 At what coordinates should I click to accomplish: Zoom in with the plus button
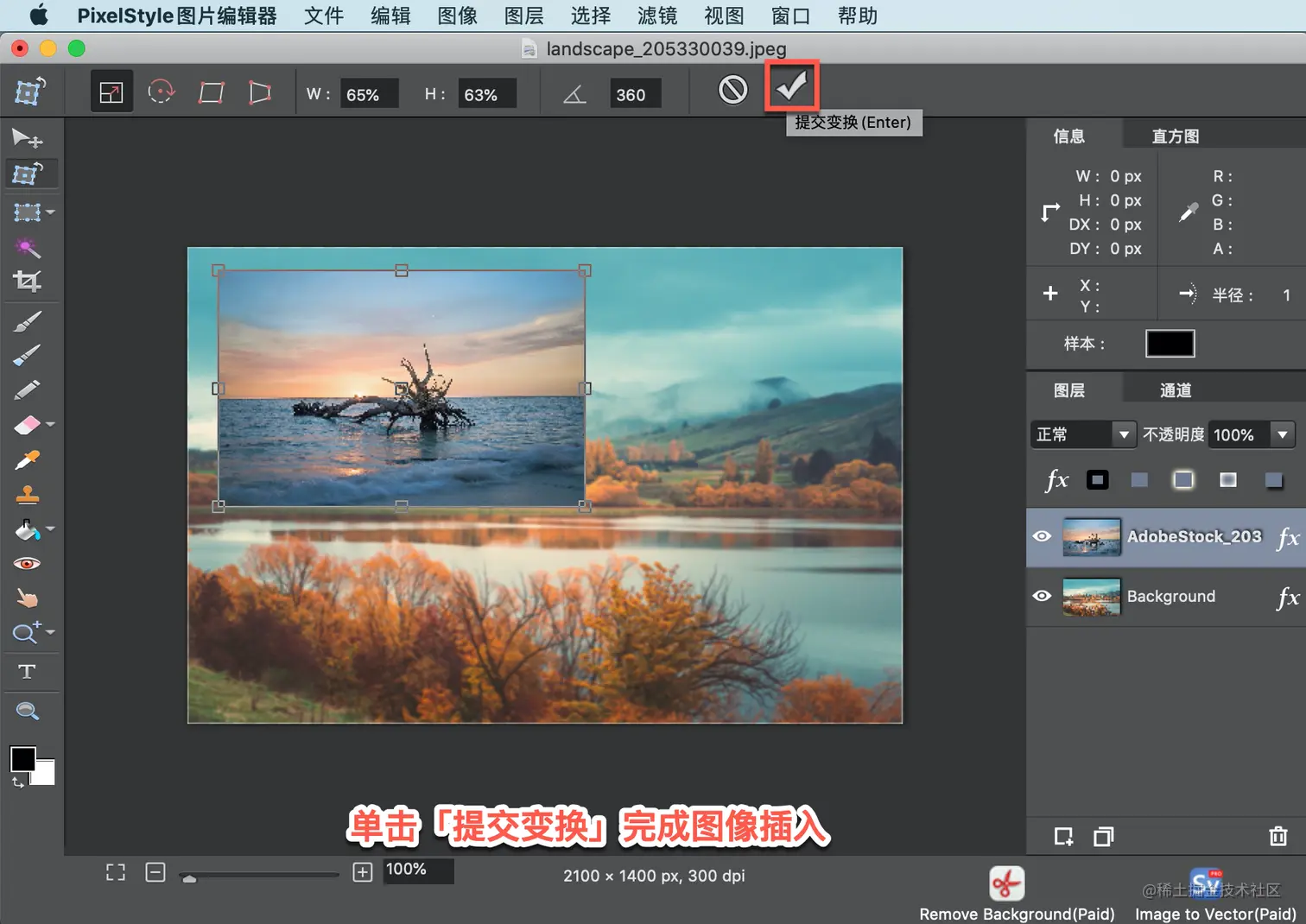point(363,872)
